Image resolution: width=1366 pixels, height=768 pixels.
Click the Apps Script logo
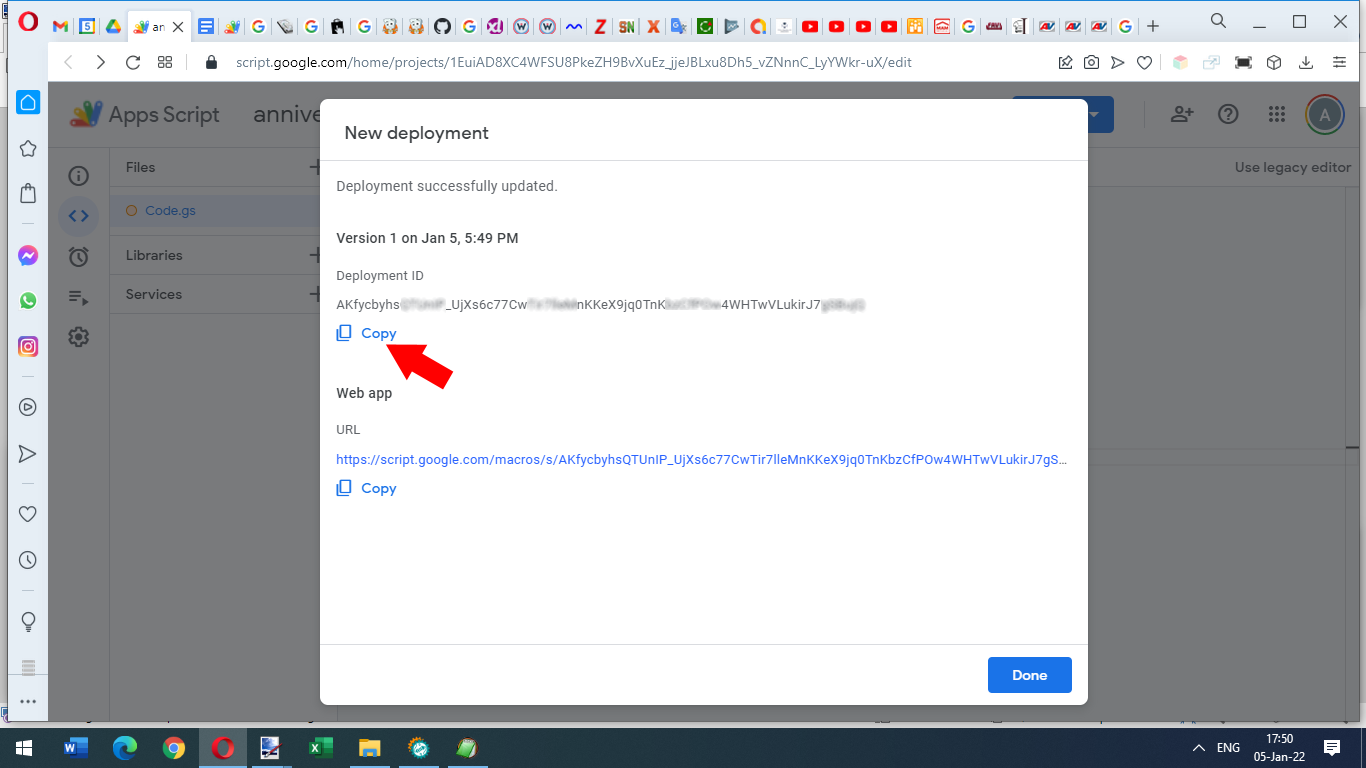(x=144, y=114)
